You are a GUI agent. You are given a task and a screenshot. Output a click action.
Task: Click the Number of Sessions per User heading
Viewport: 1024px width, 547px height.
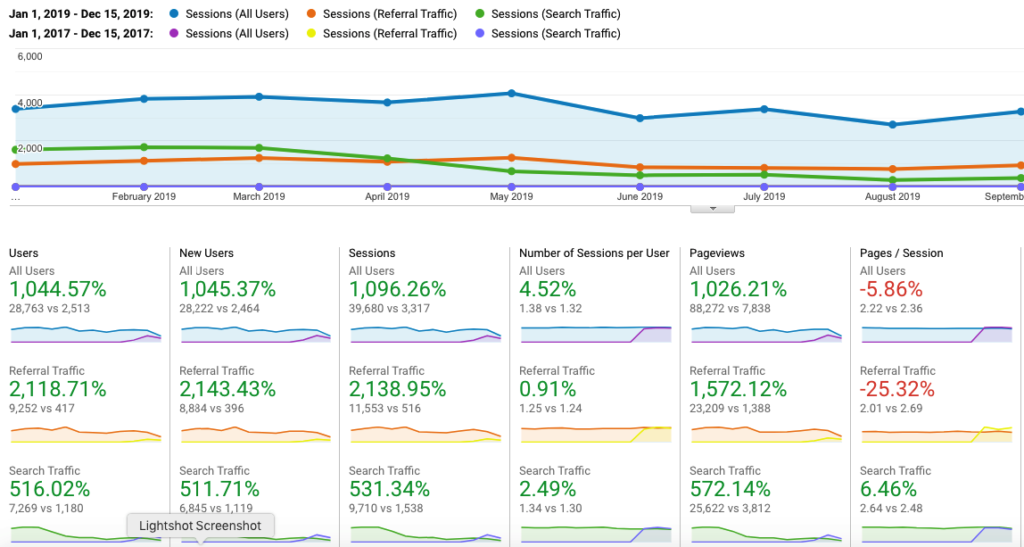(594, 253)
